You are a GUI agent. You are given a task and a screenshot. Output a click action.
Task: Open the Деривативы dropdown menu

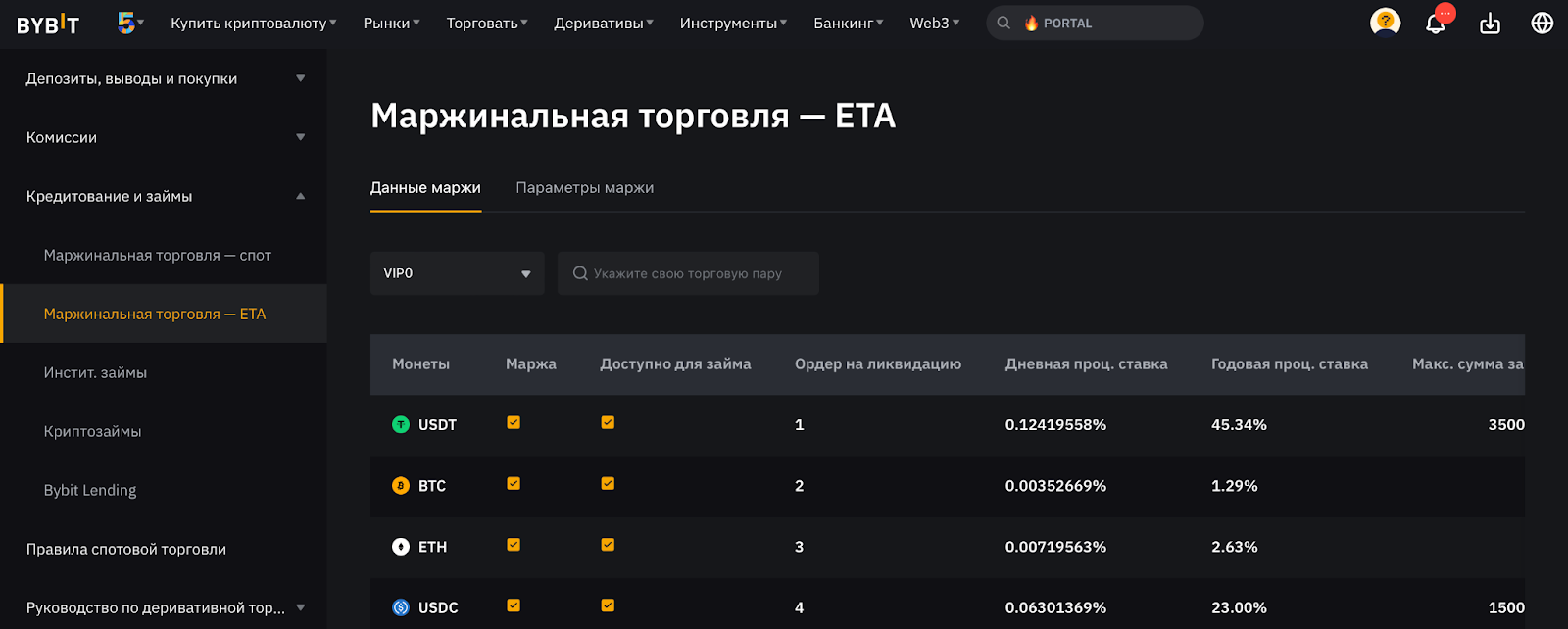point(604,23)
